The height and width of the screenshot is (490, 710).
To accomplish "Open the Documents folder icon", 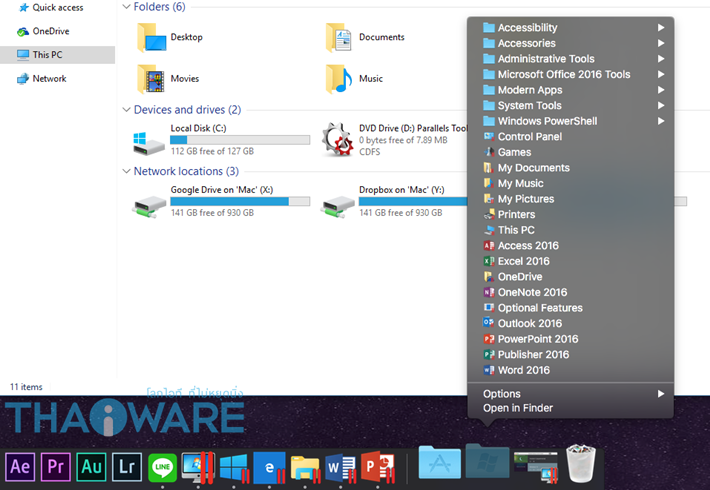I will pos(338,38).
